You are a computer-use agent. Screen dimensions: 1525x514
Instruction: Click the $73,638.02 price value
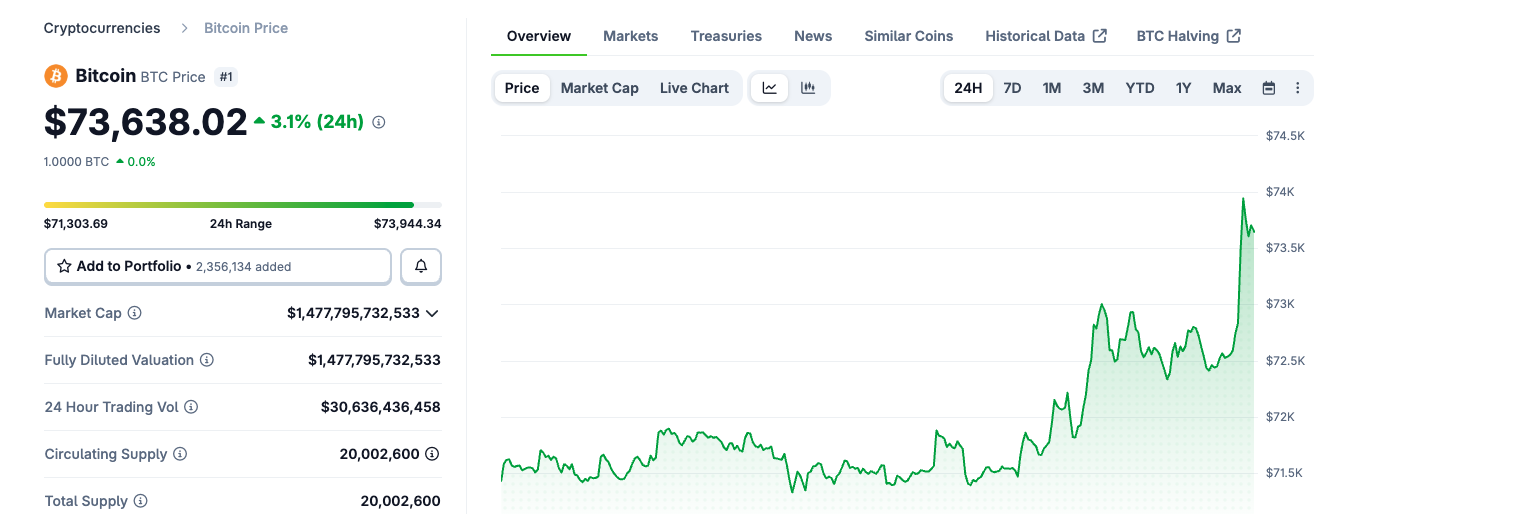pyautogui.click(x=146, y=122)
